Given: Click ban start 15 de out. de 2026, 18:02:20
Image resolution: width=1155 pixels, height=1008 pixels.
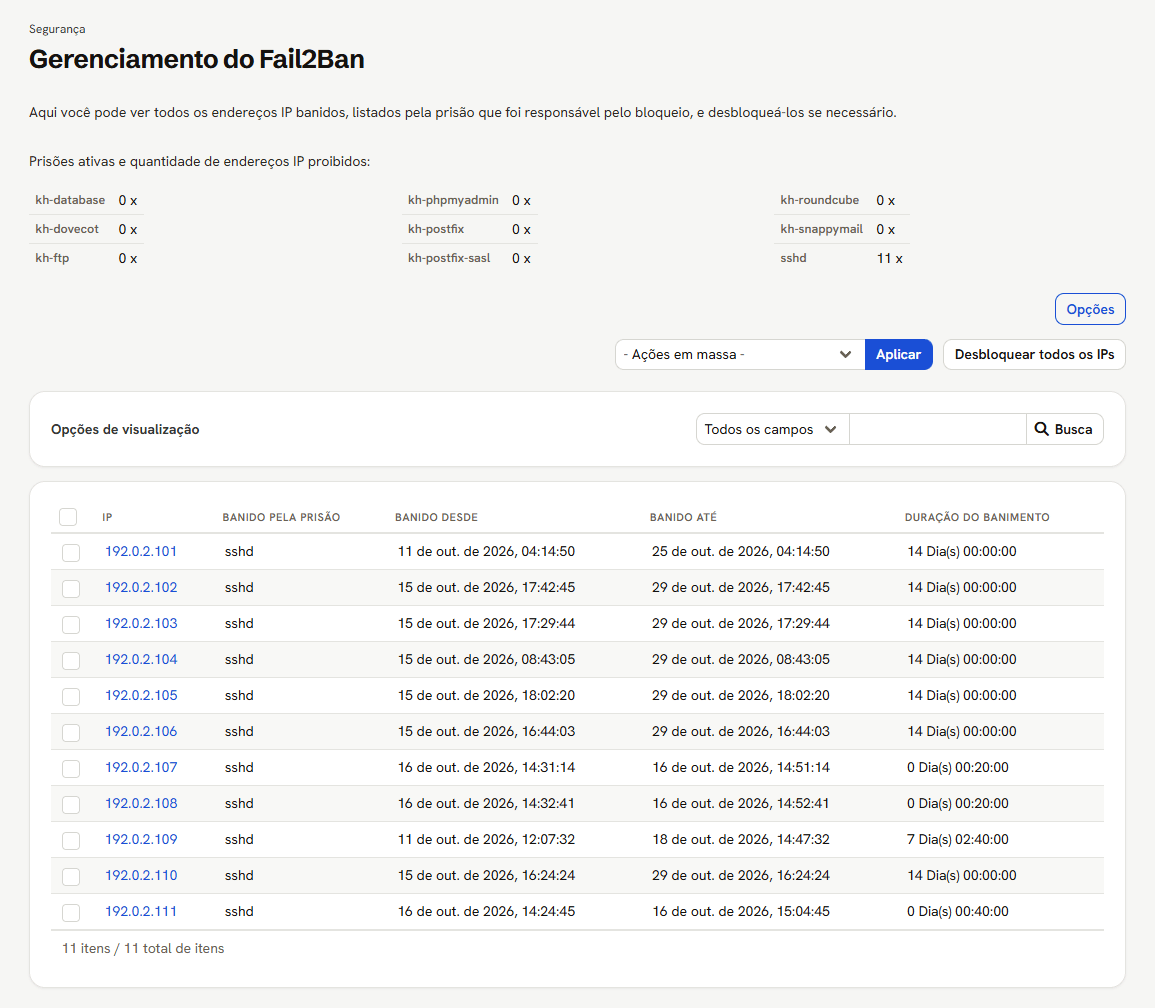Looking at the screenshot, I should click(486, 696).
